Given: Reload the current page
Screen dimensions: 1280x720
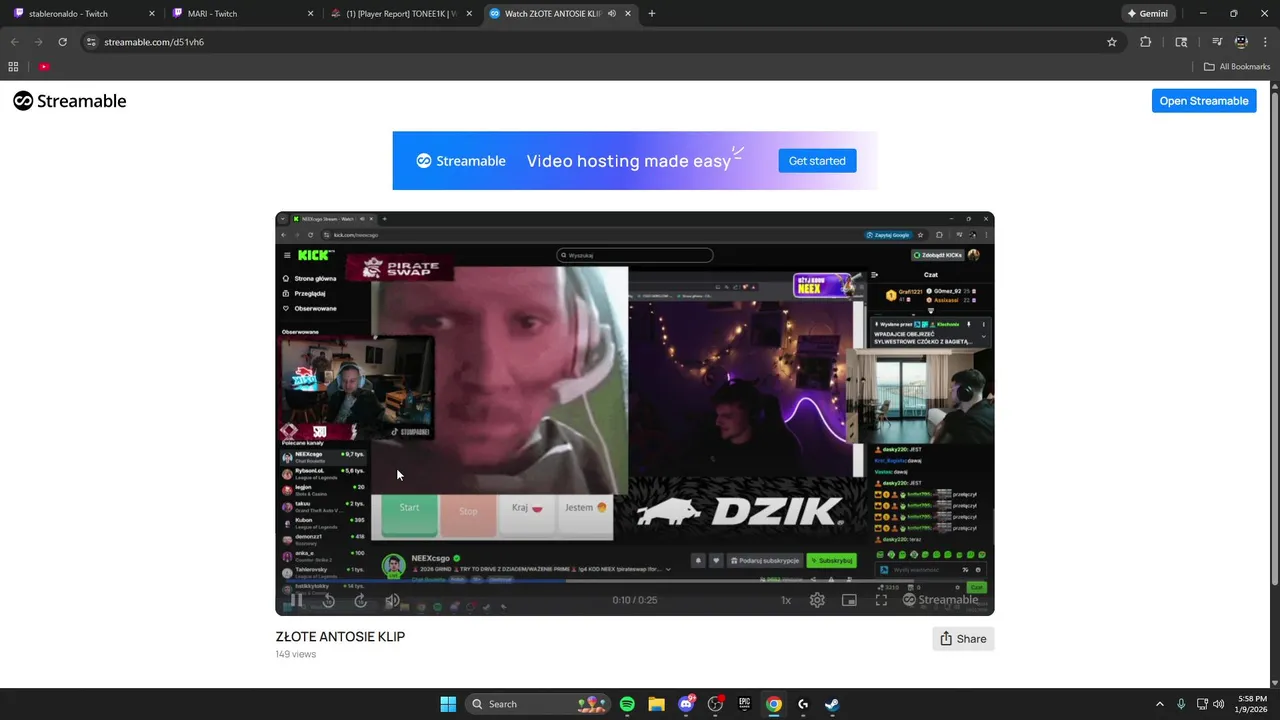Looking at the screenshot, I should (x=62, y=42).
